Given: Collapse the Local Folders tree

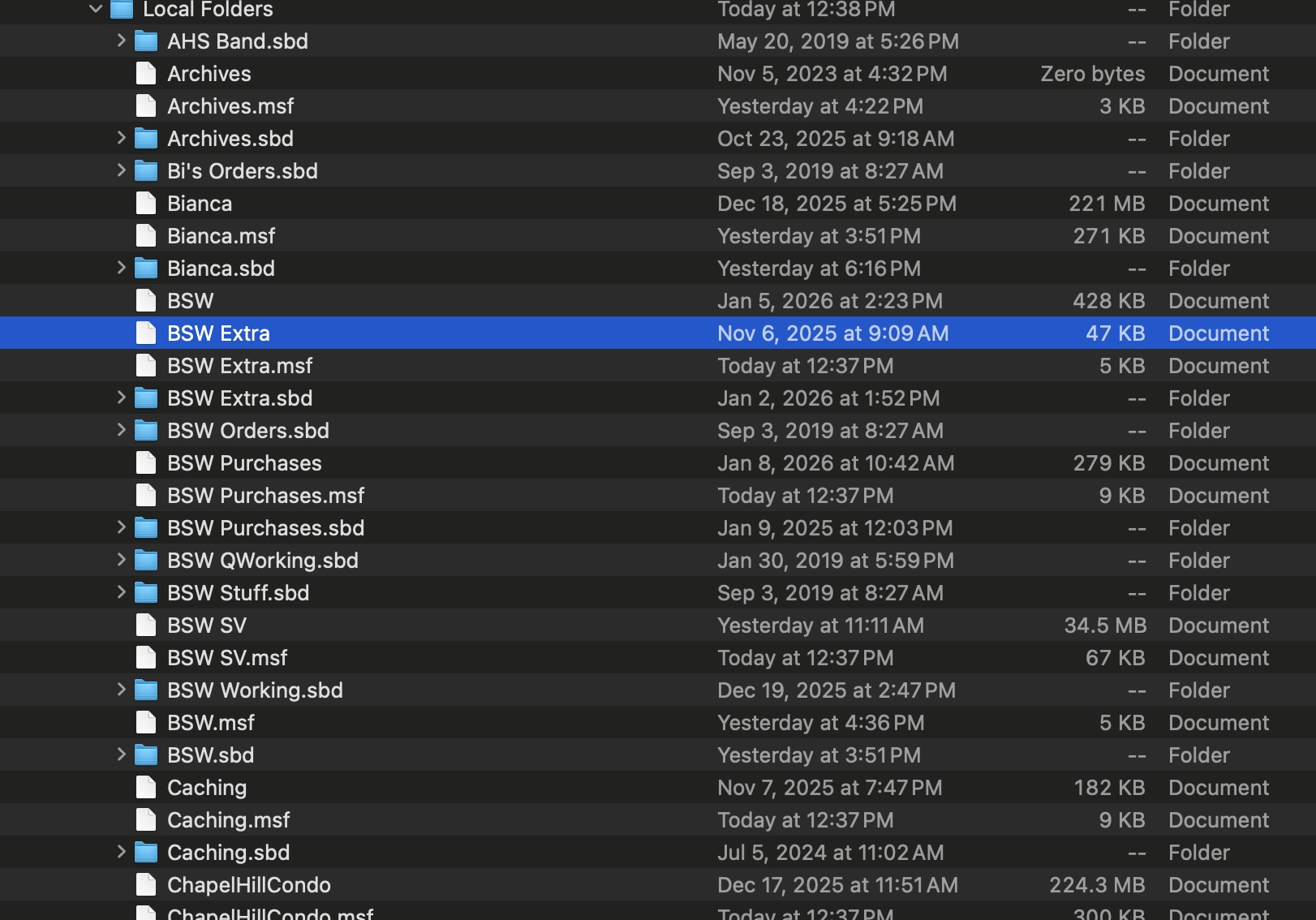Looking at the screenshot, I should [x=96, y=9].
